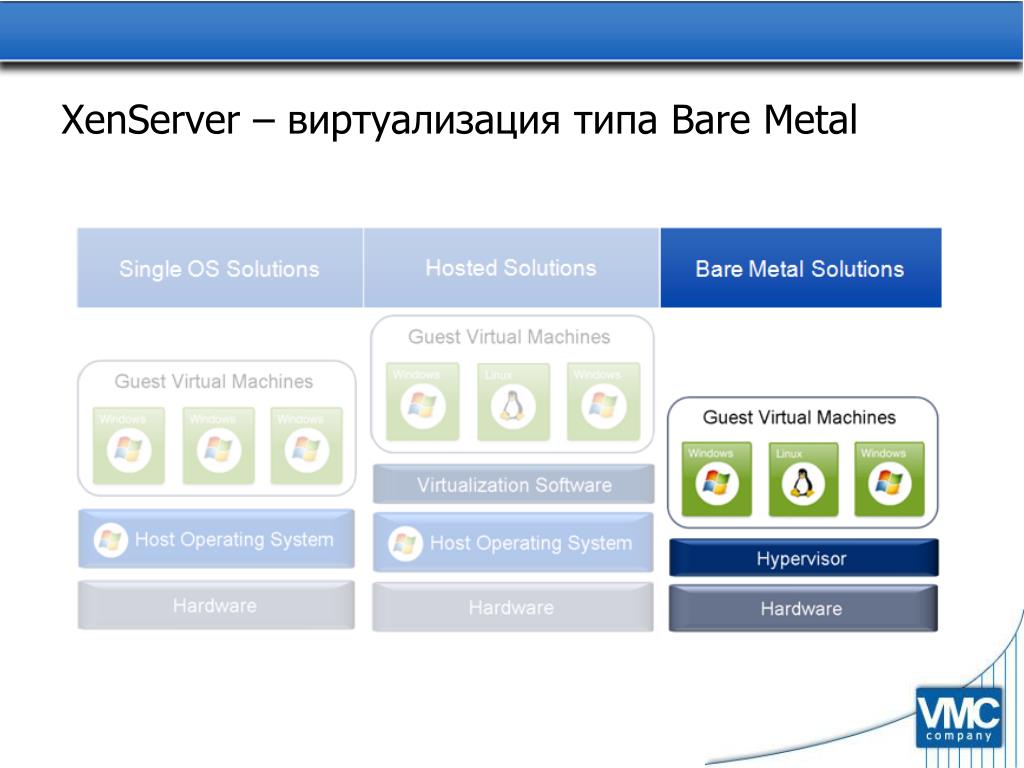Image resolution: width=1024 pixels, height=768 pixels.
Task: Click rightmost Windows VM tile under Single OS
Action: (306, 446)
